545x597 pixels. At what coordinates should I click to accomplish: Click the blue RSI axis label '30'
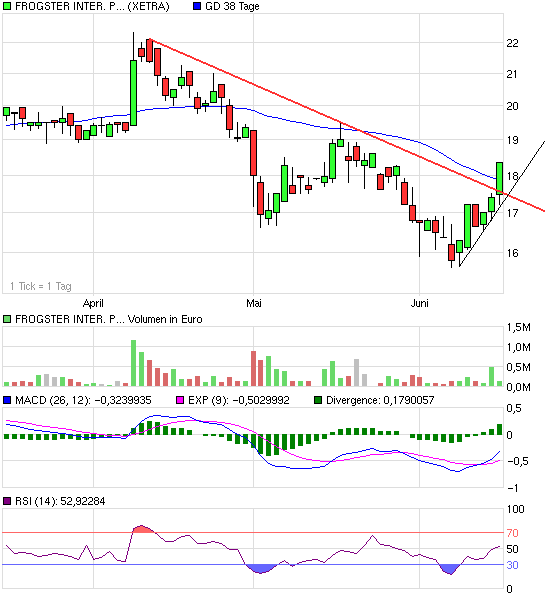point(513,565)
